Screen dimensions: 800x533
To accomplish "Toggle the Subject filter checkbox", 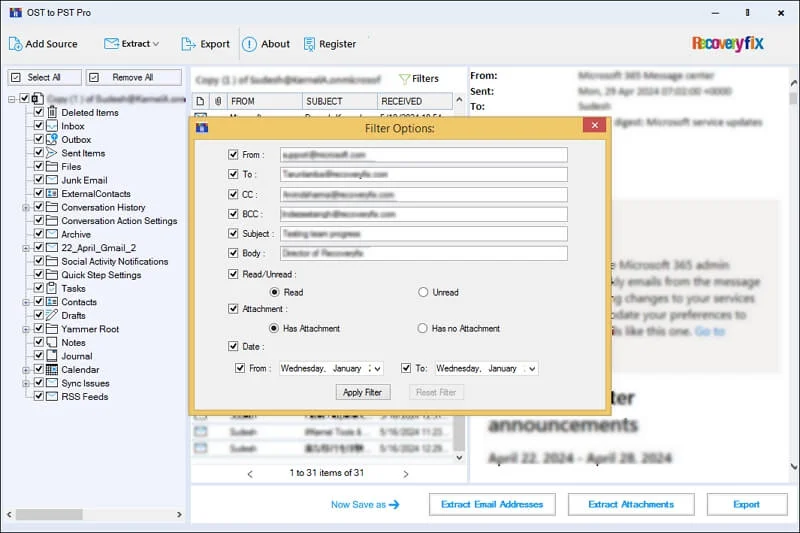I will pyautogui.click(x=233, y=234).
